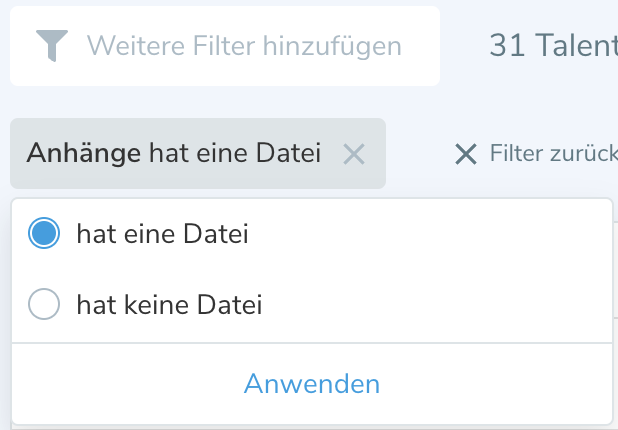Screen dimensions: 618x430
Task: Click the "31 Talent" result count
Action: click(552, 46)
